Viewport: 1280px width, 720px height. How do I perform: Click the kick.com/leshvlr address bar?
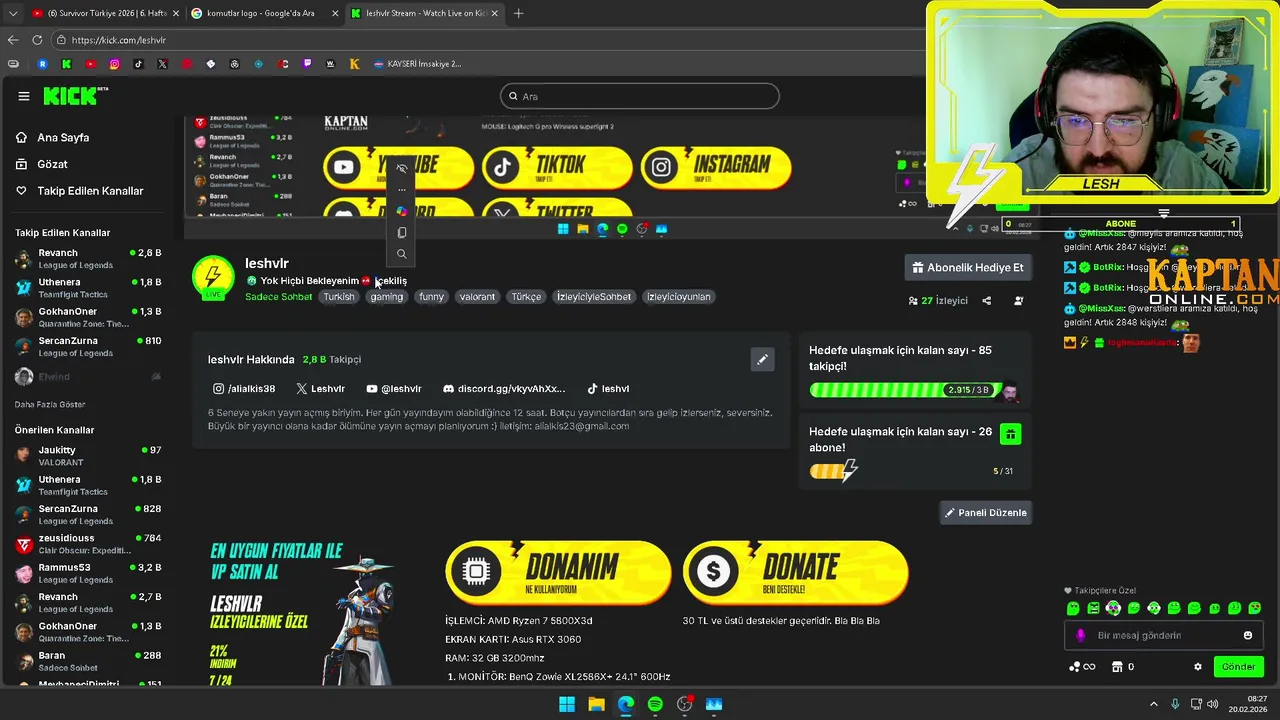[490, 40]
